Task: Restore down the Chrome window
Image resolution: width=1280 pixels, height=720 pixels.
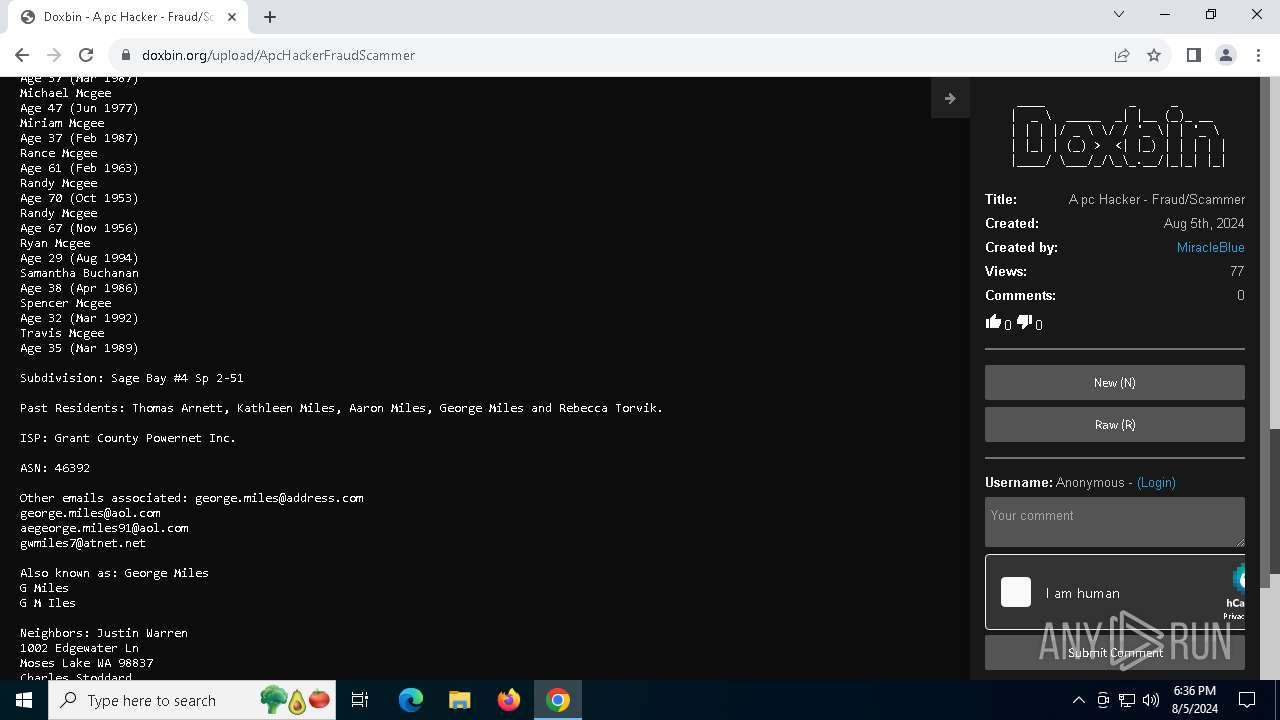Action: 1211,15
